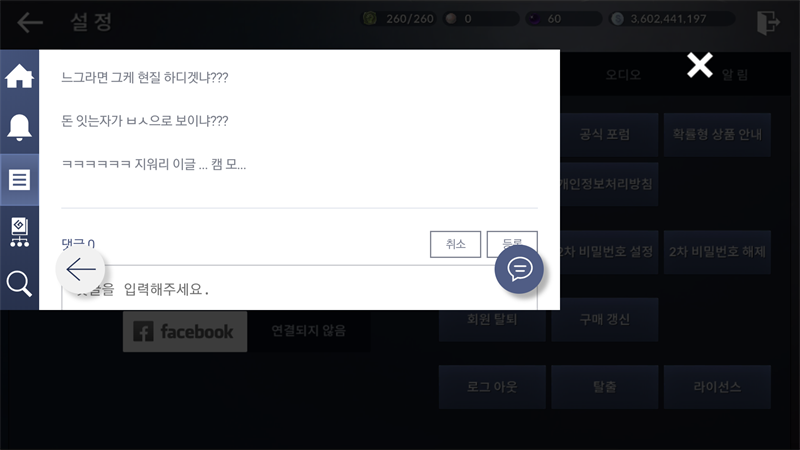Open notifications bell in sidebar
The image size is (800, 450).
pyautogui.click(x=19, y=127)
